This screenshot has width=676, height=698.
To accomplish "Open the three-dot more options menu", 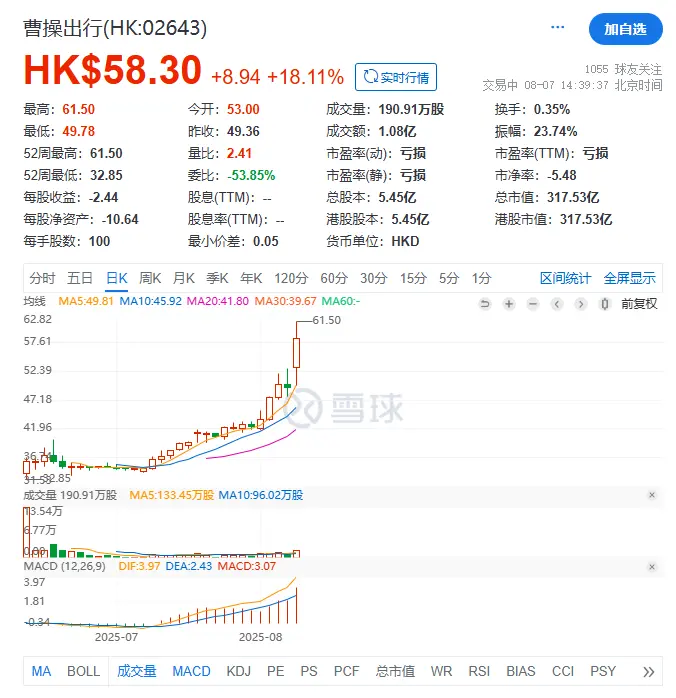I will pyautogui.click(x=557, y=27).
